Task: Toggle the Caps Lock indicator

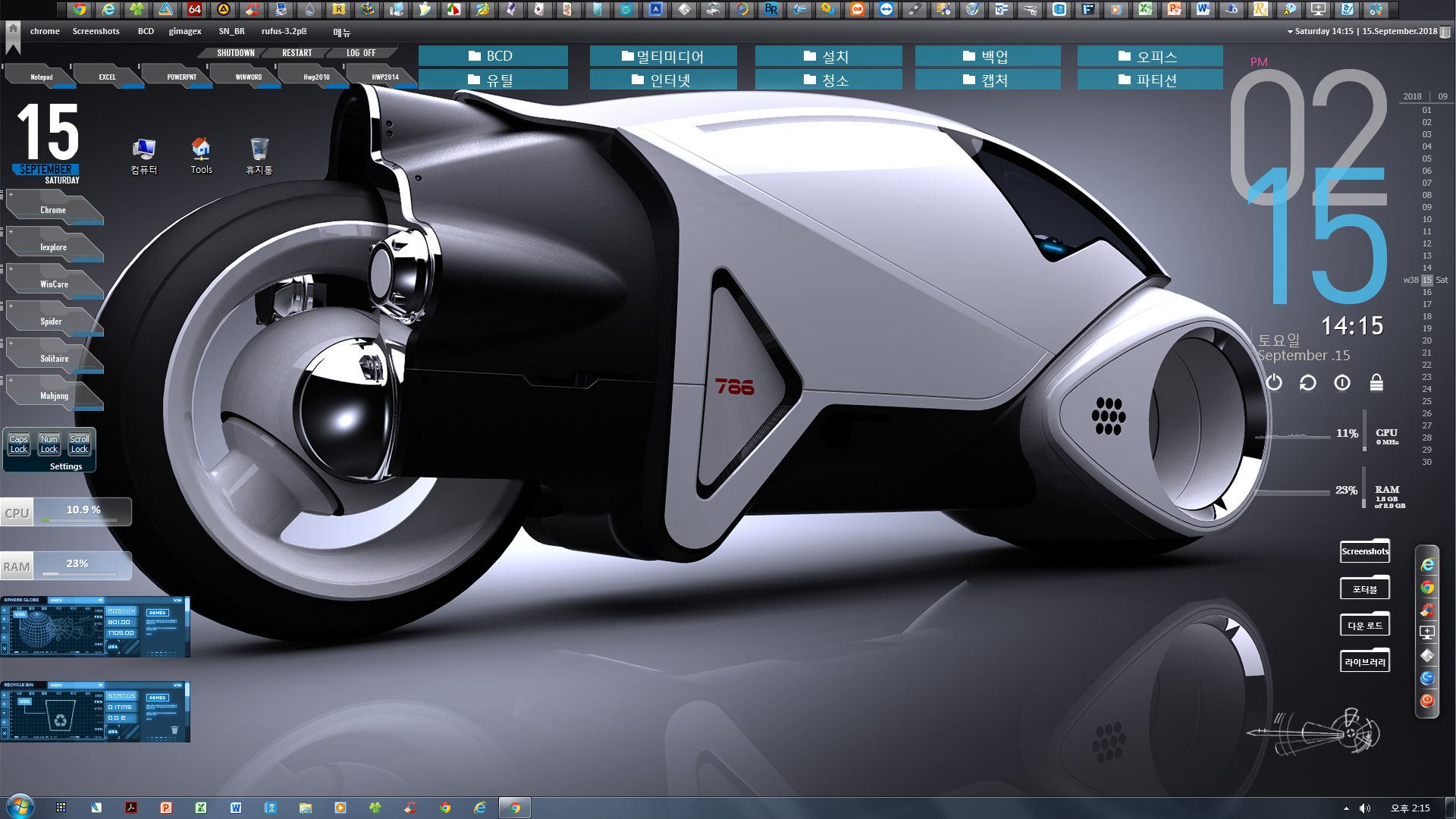Action: pyautogui.click(x=18, y=444)
